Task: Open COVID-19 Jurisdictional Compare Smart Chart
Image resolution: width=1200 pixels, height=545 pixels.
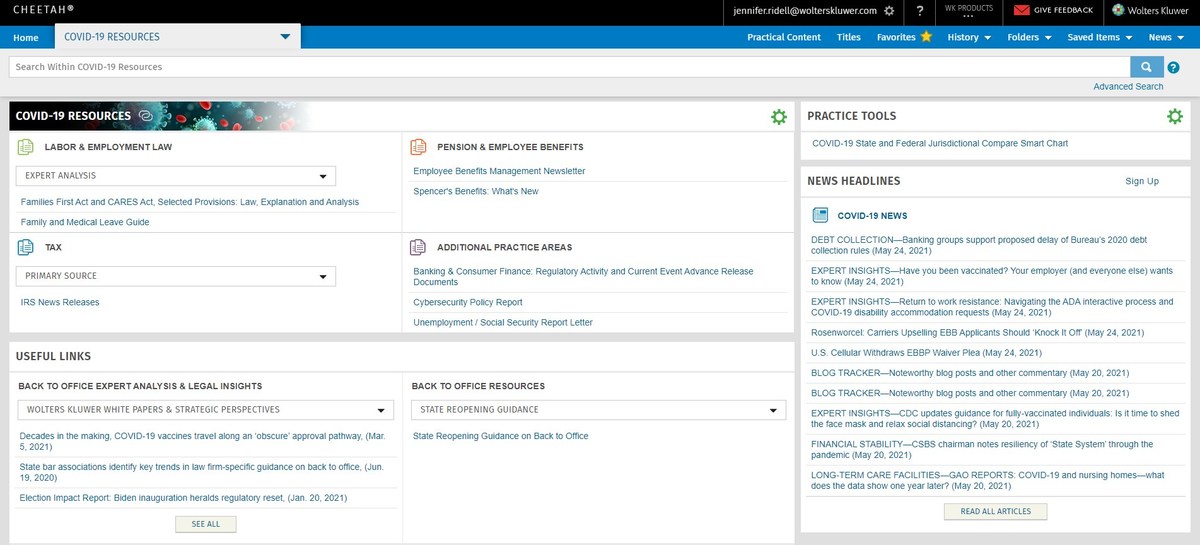Action: (x=940, y=143)
